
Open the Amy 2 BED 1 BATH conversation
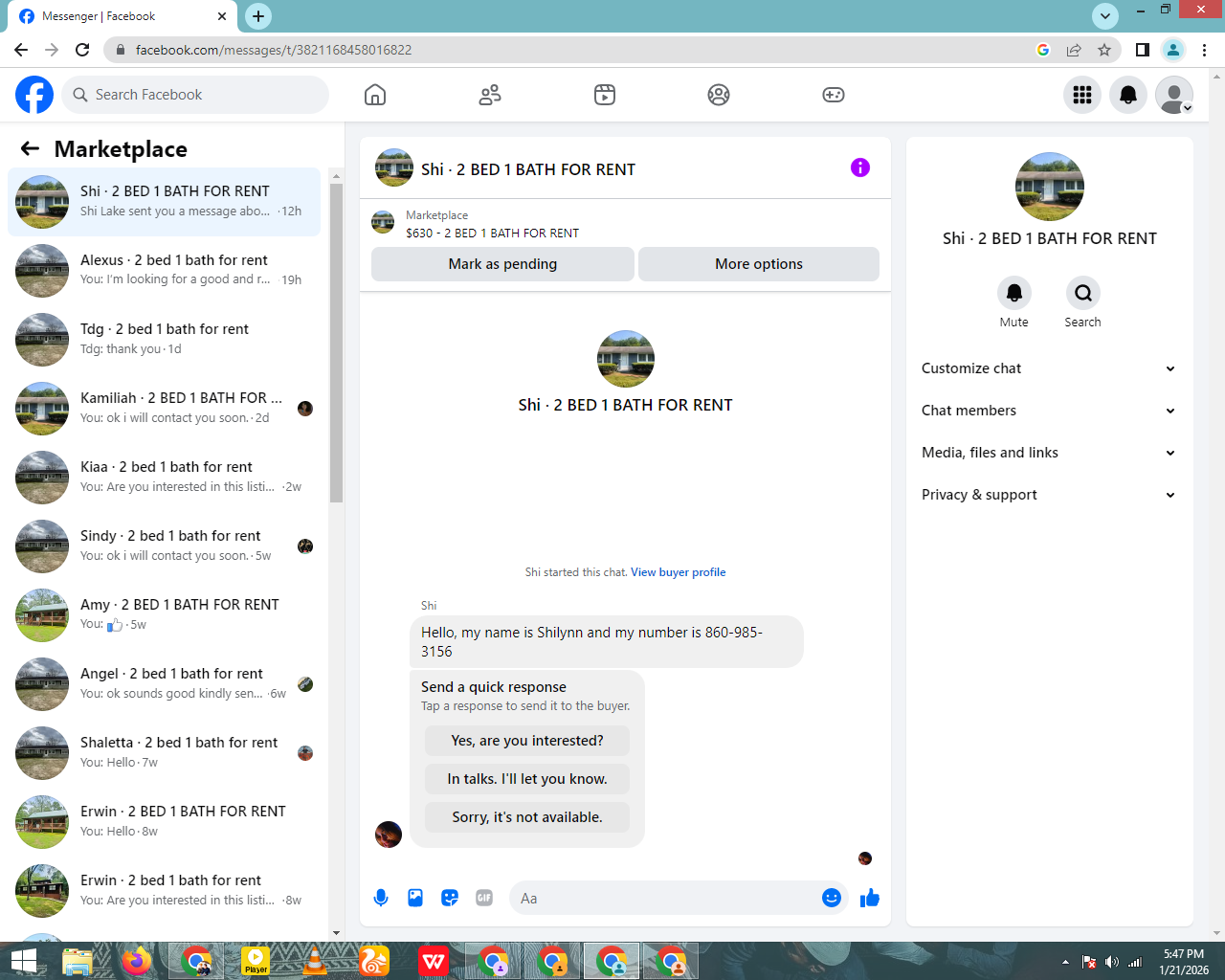click(x=165, y=615)
